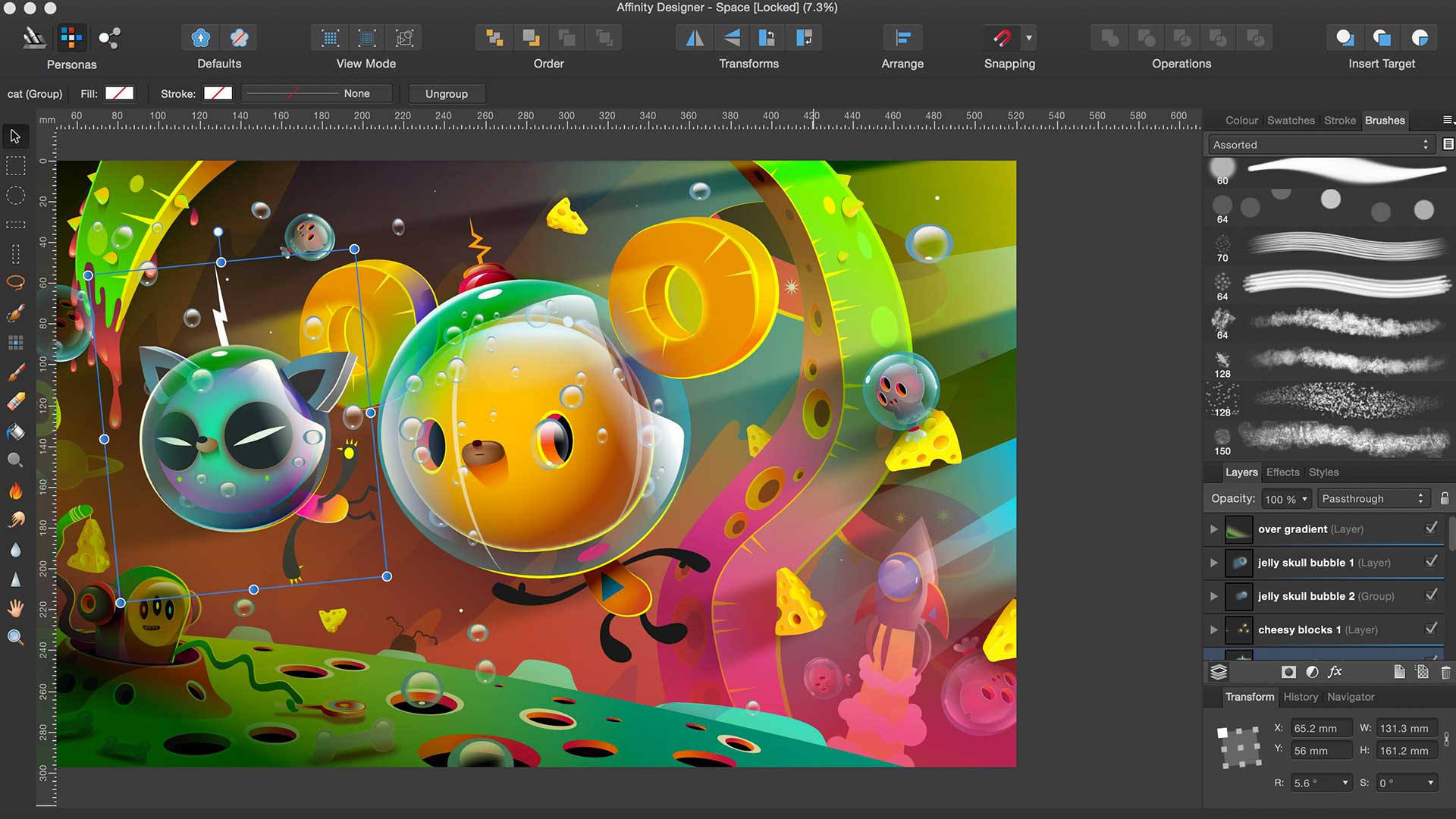This screenshot has height=819, width=1456.
Task: Open the Assorted brush category dropdown
Action: click(1320, 145)
